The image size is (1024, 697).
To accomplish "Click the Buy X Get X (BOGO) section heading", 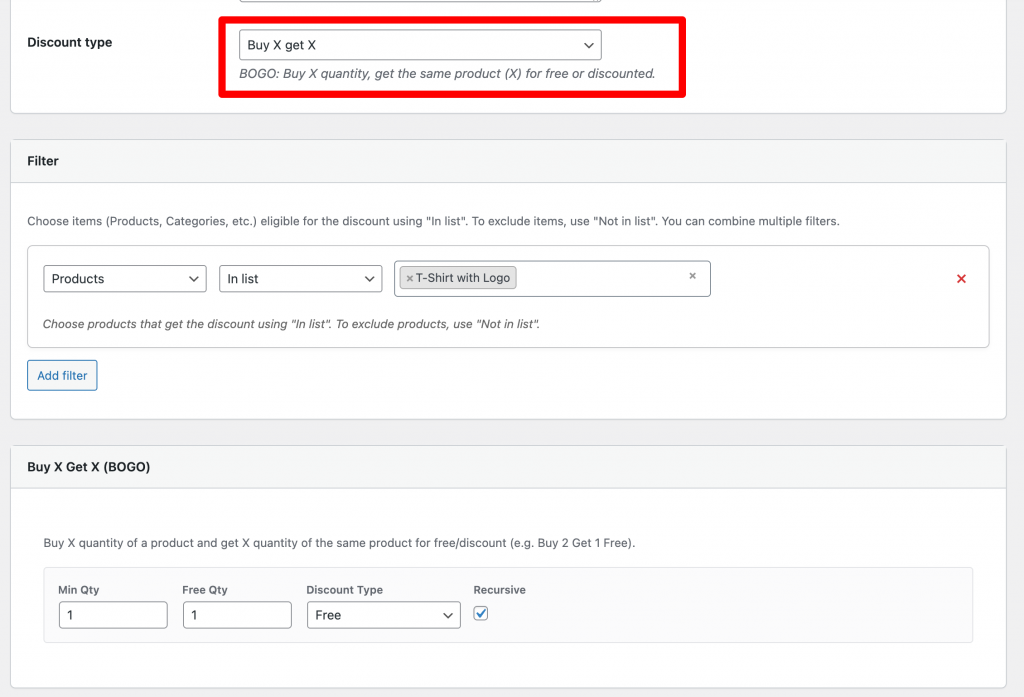I will 89,467.
